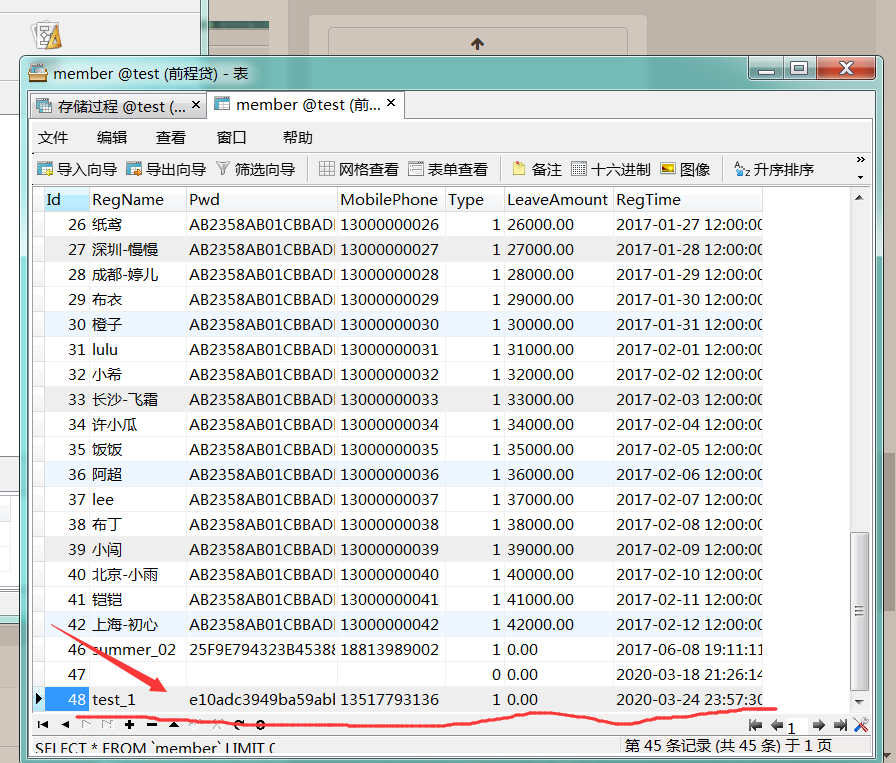Open the 查看 menu
The height and width of the screenshot is (763, 896).
coord(171,137)
